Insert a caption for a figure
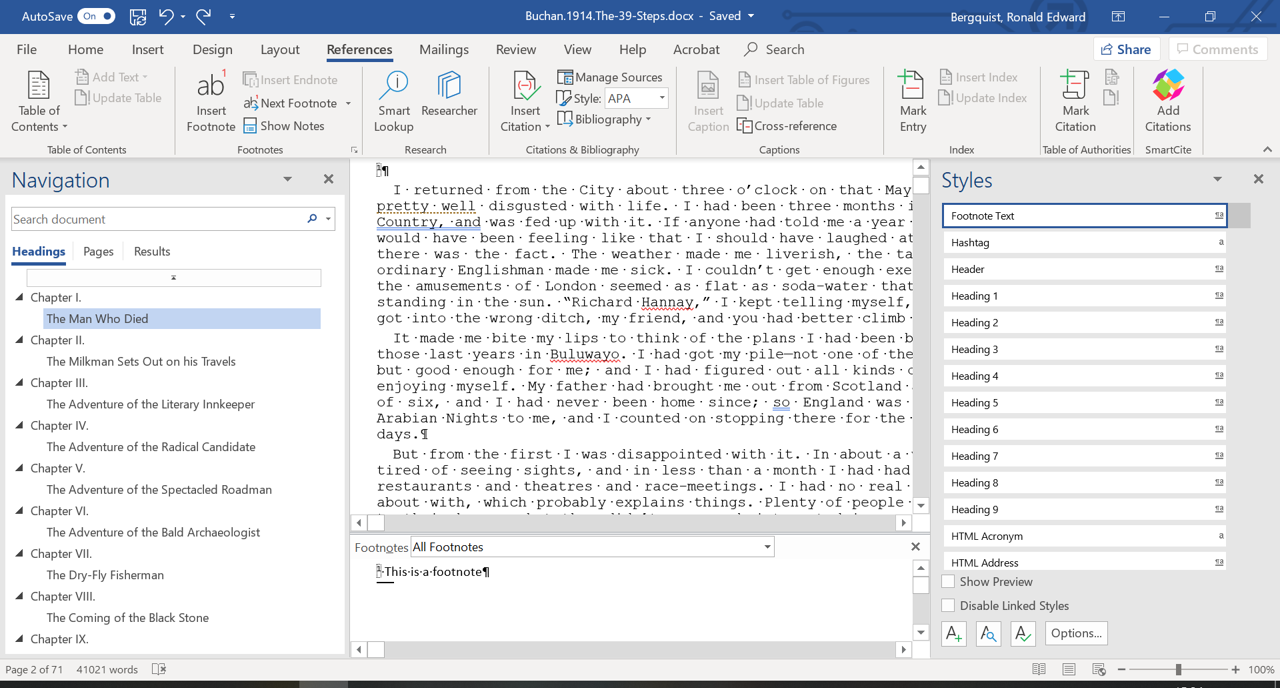 707,98
